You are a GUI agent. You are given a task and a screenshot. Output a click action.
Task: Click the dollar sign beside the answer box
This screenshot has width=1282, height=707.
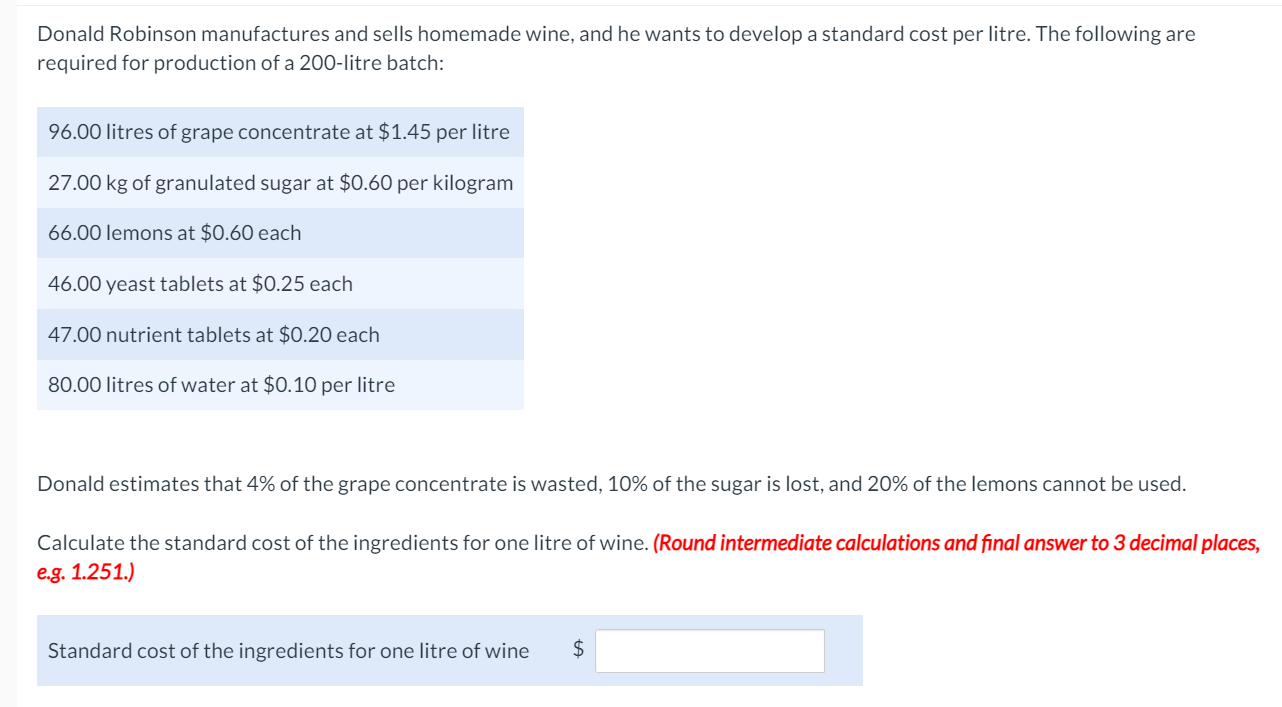(x=578, y=650)
